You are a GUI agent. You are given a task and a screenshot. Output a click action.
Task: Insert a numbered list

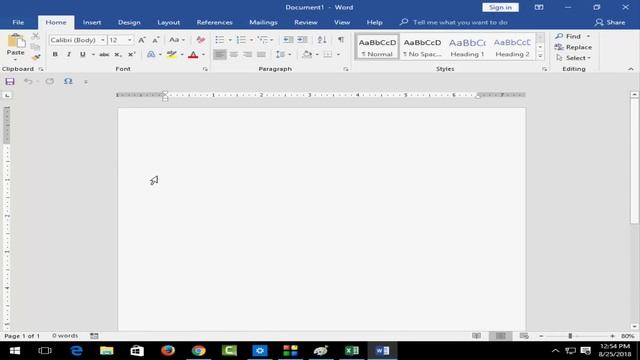coord(241,40)
